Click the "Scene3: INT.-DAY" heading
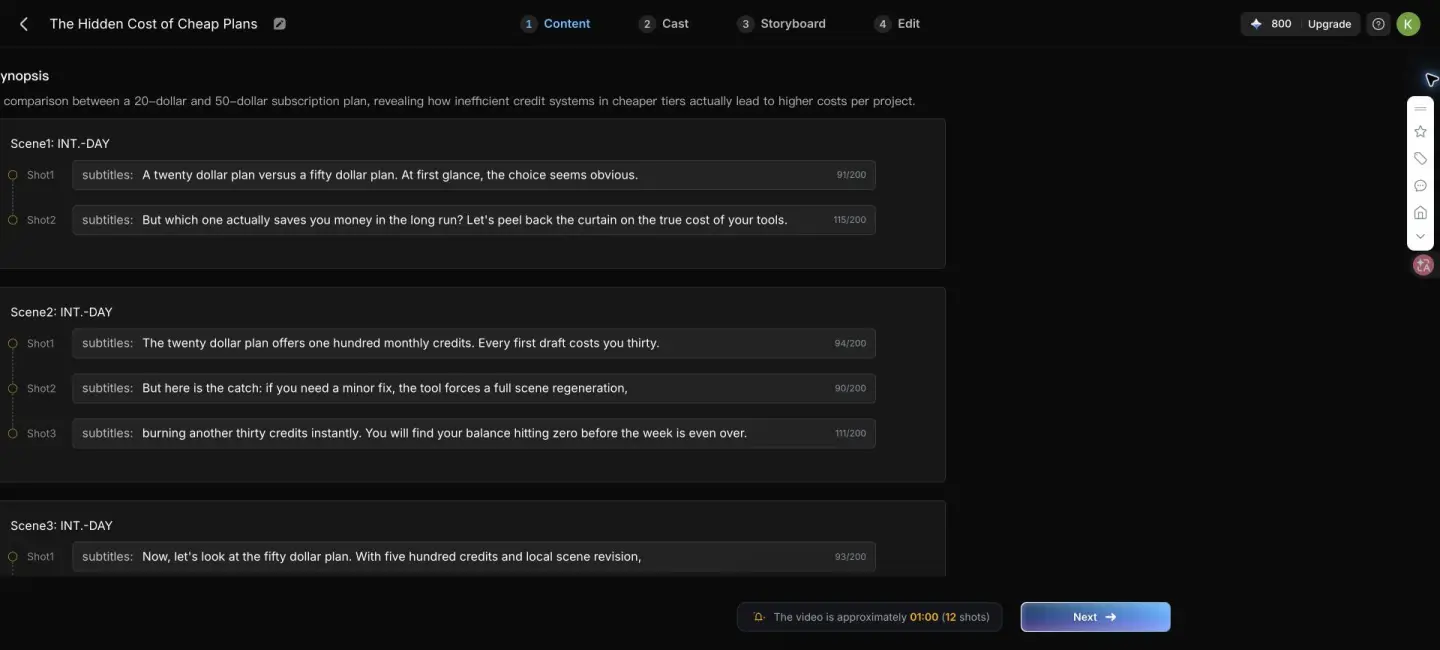The height and width of the screenshot is (650, 1440). [61, 525]
